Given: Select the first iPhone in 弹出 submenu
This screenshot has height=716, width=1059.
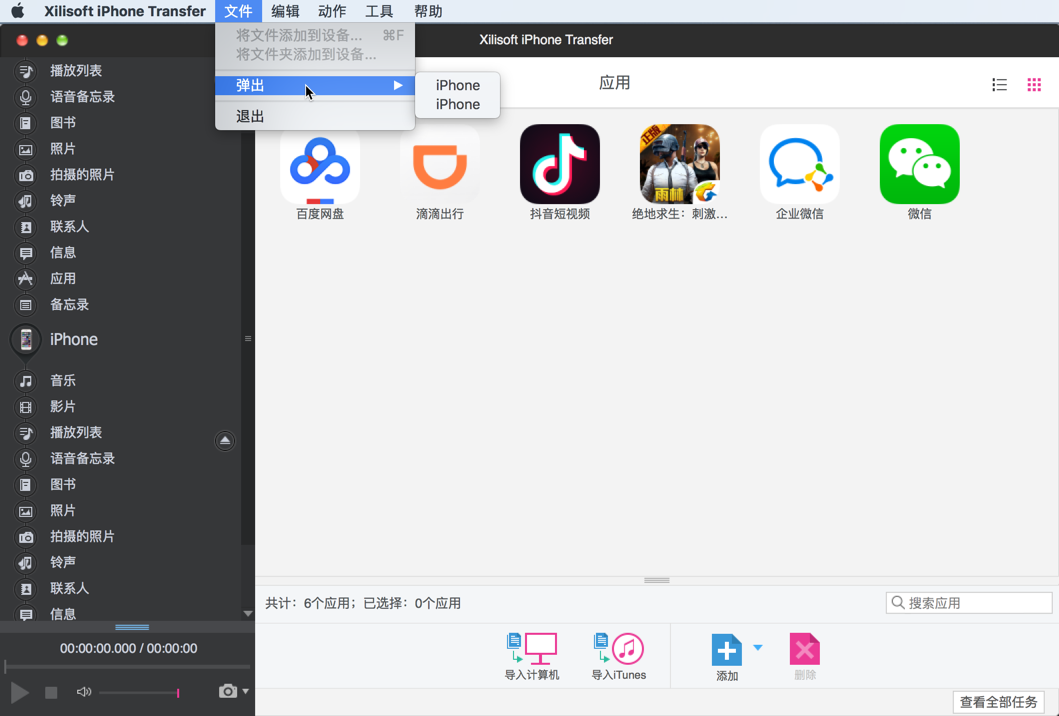Looking at the screenshot, I should tap(457, 85).
